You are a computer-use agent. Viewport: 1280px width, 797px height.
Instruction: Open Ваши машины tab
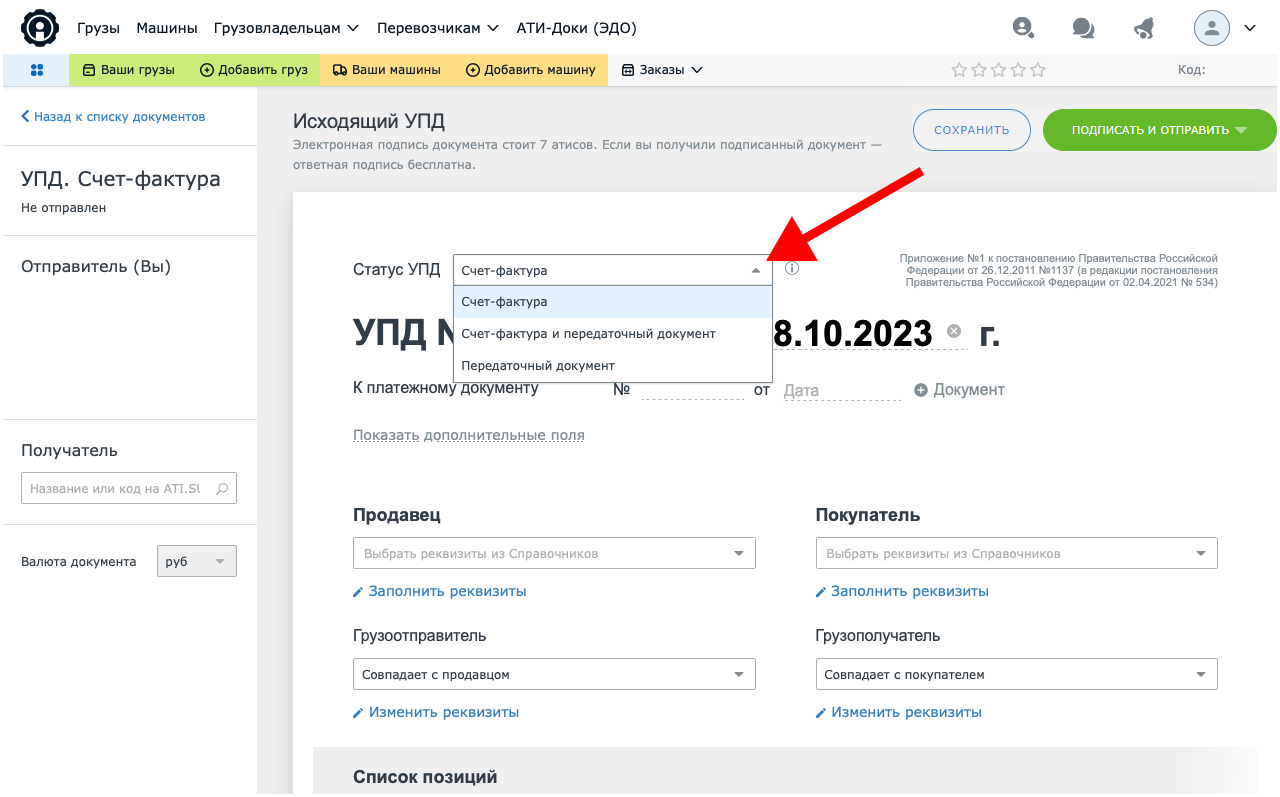click(x=386, y=70)
